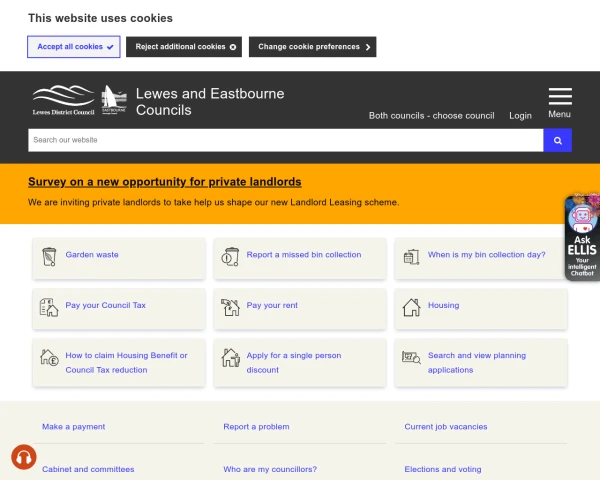The image size is (600, 480).
Task: Open Both councils - choose council
Action: coord(431,116)
